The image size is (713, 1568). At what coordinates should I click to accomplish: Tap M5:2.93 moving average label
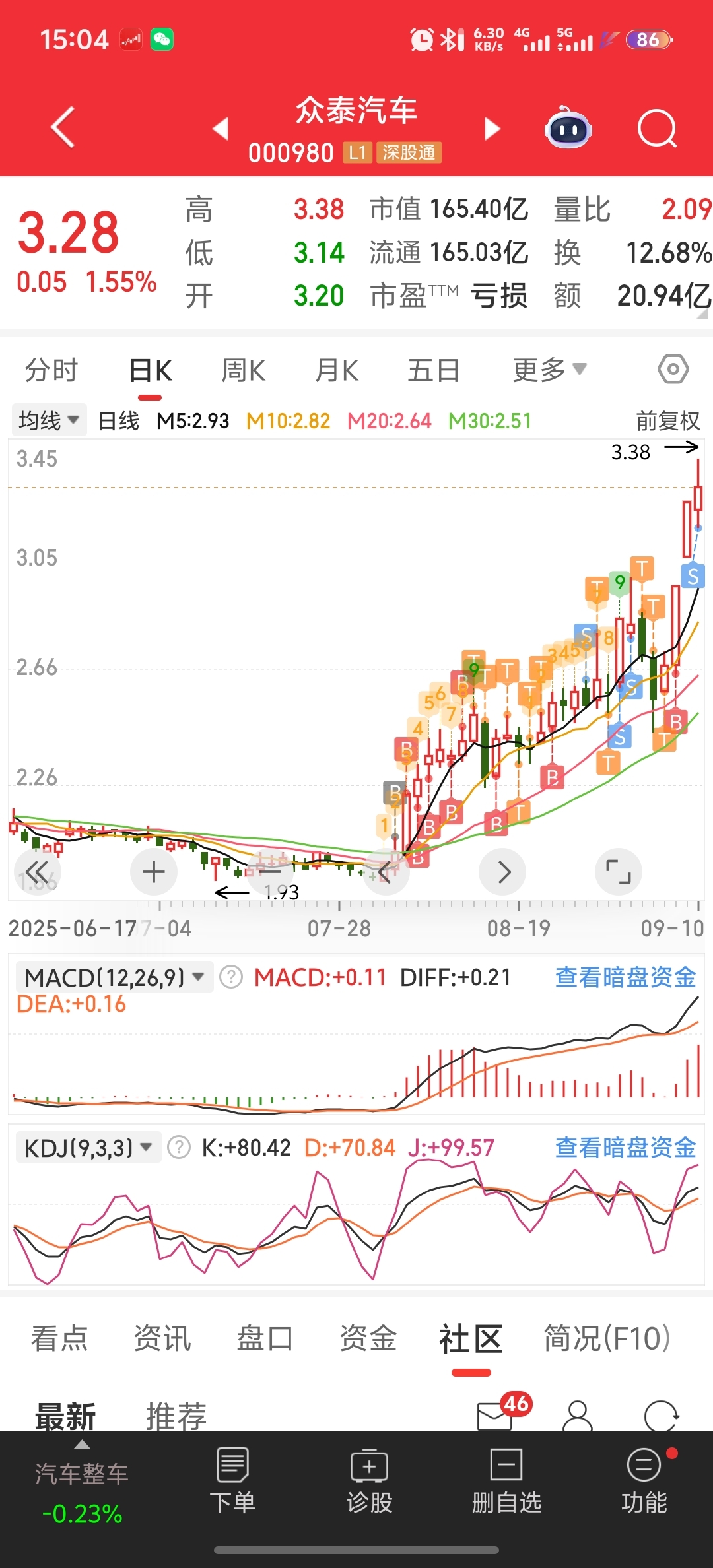pyautogui.click(x=193, y=421)
